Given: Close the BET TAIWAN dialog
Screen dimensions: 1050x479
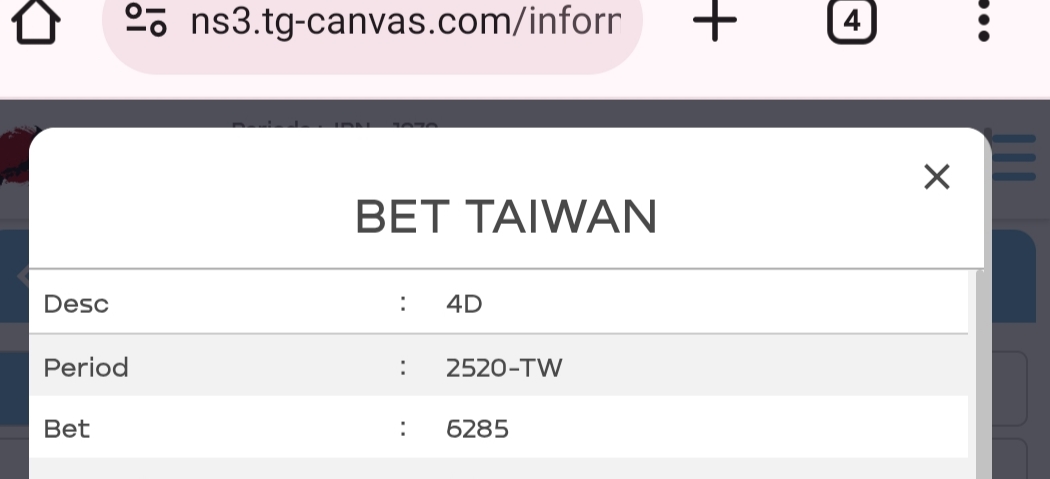Looking at the screenshot, I should (x=936, y=177).
